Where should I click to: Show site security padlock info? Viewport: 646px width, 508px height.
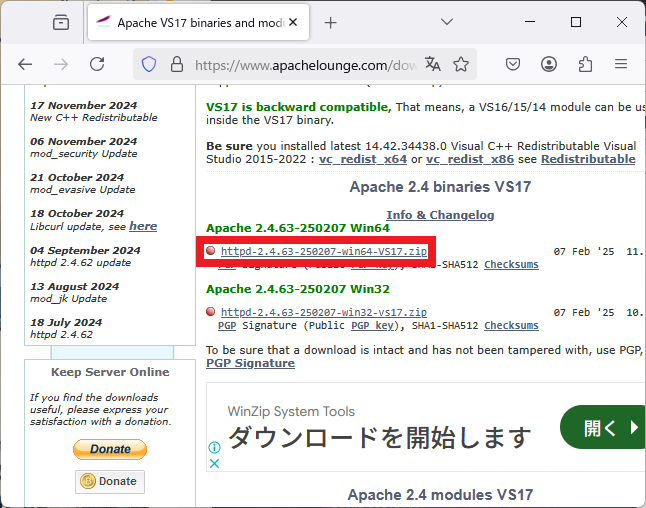[177, 64]
